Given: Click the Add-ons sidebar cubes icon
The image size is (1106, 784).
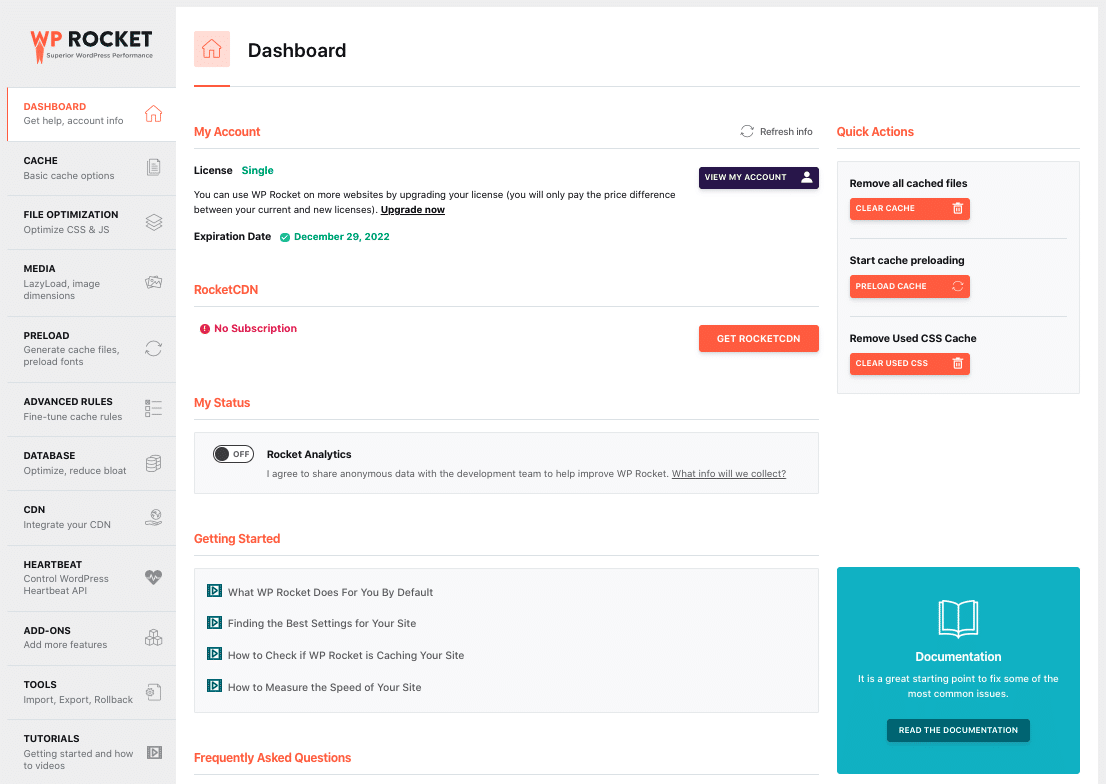Looking at the screenshot, I should coord(153,638).
